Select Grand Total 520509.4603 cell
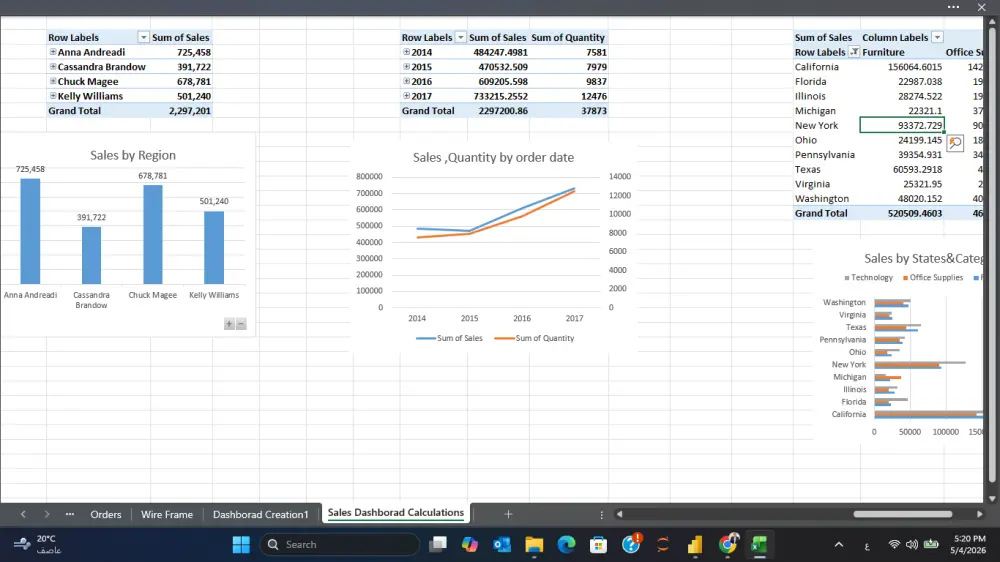Screen dimensions: 1000x562 [902, 213]
